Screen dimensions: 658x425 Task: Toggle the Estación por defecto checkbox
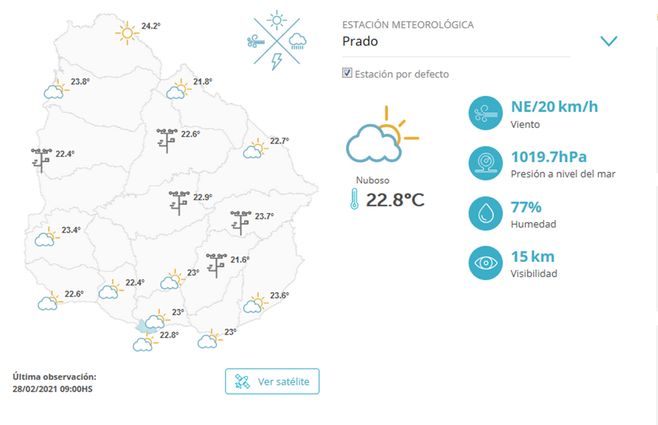(x=347, y=73)
